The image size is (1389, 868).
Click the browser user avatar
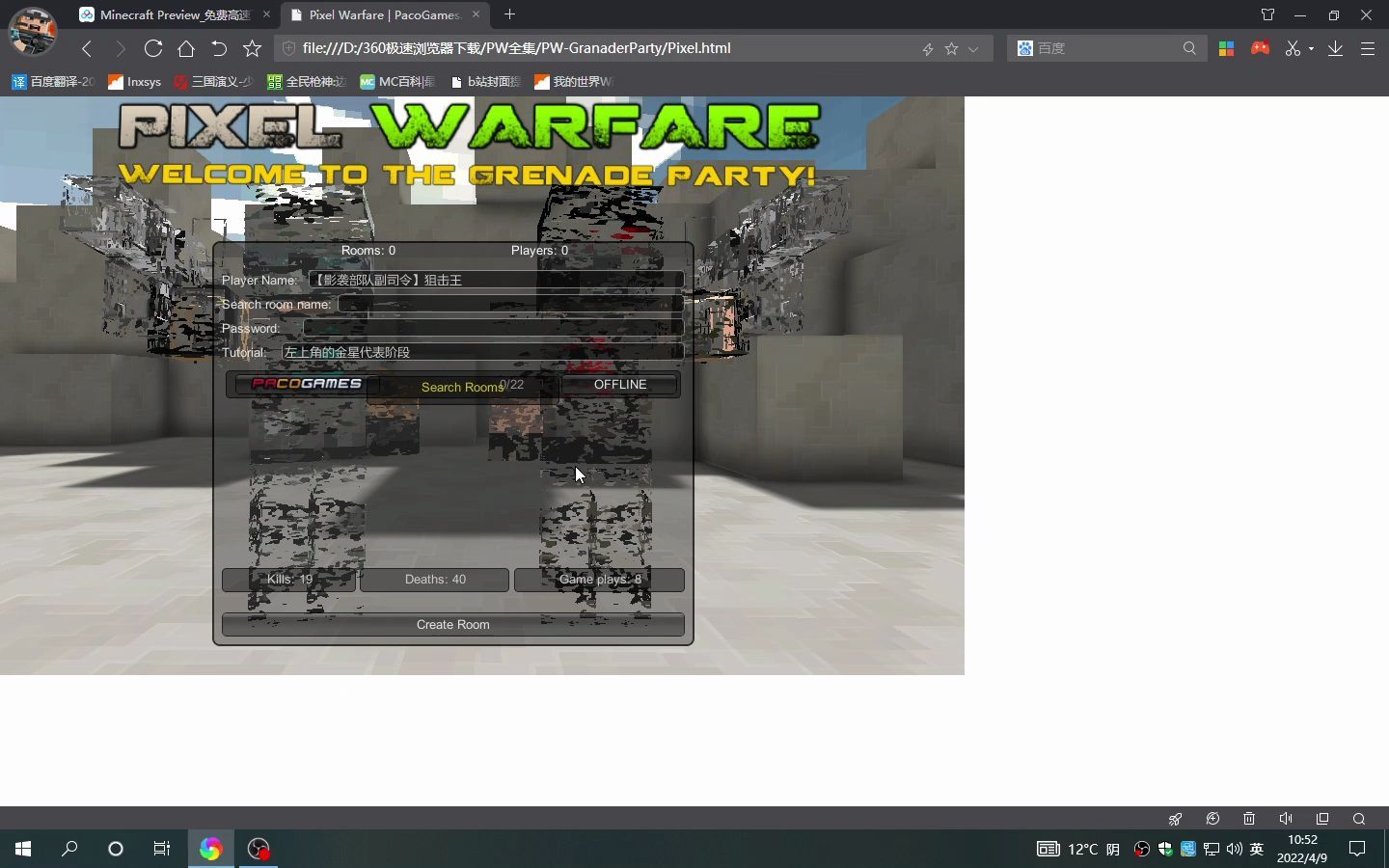(x=33, y=32)
